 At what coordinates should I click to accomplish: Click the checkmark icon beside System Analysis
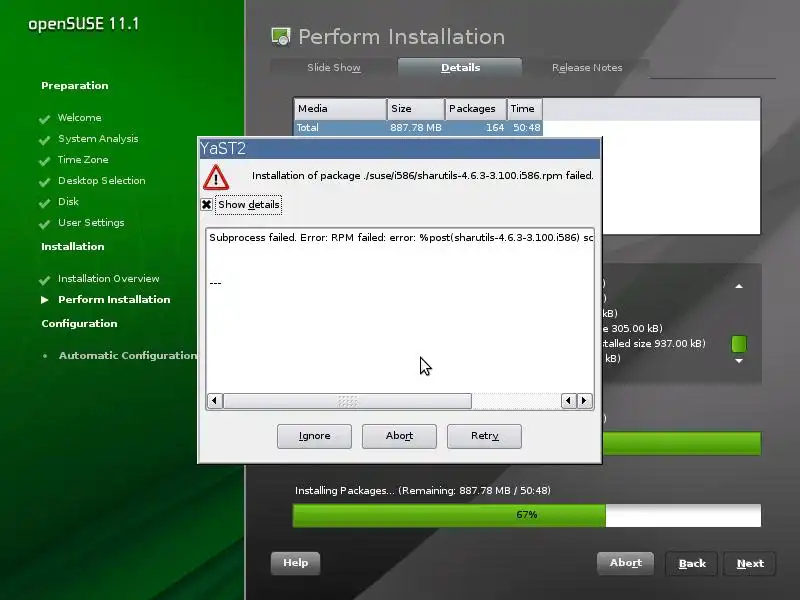pos(44,140)
